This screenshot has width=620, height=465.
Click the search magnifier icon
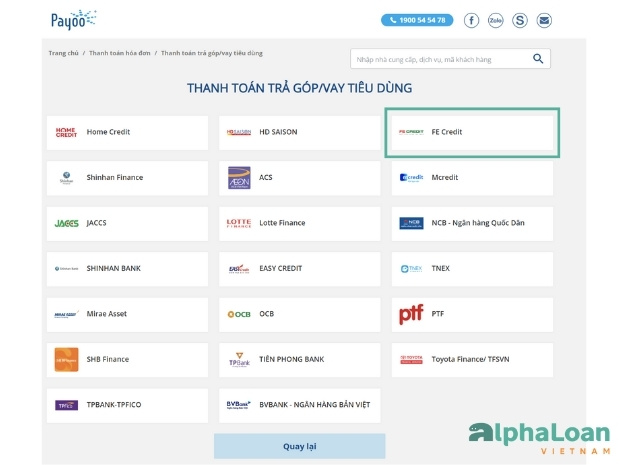tap(538, 59)
